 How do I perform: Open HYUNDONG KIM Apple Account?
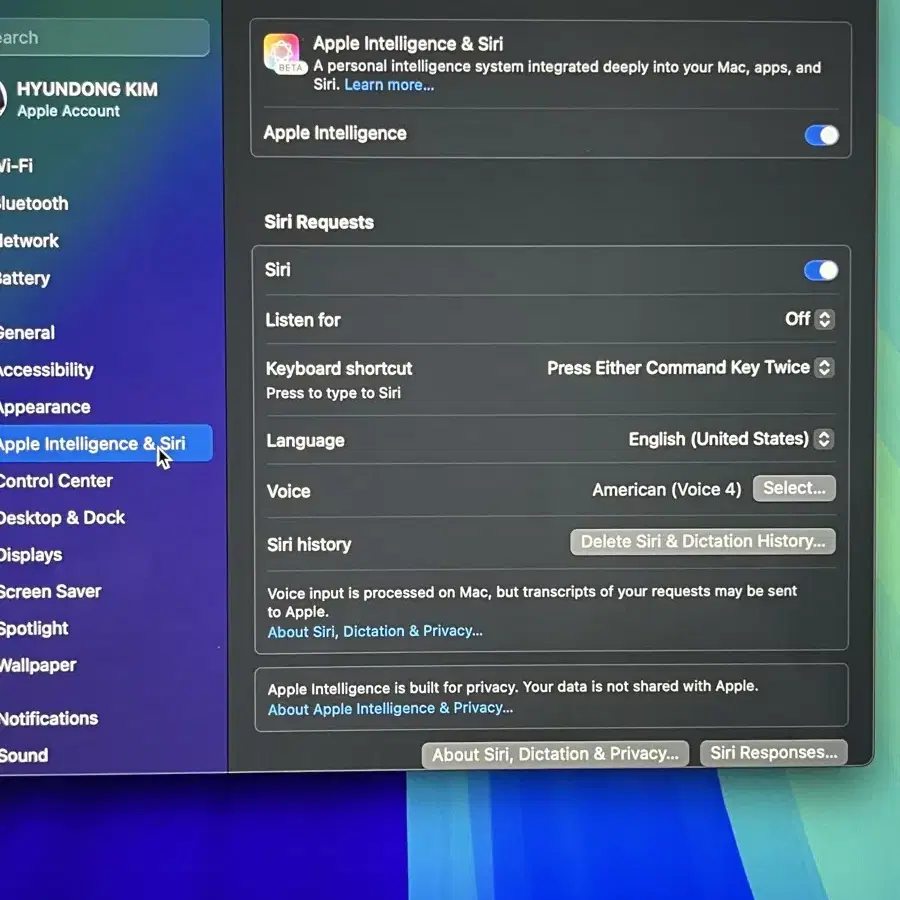point(80,99)
